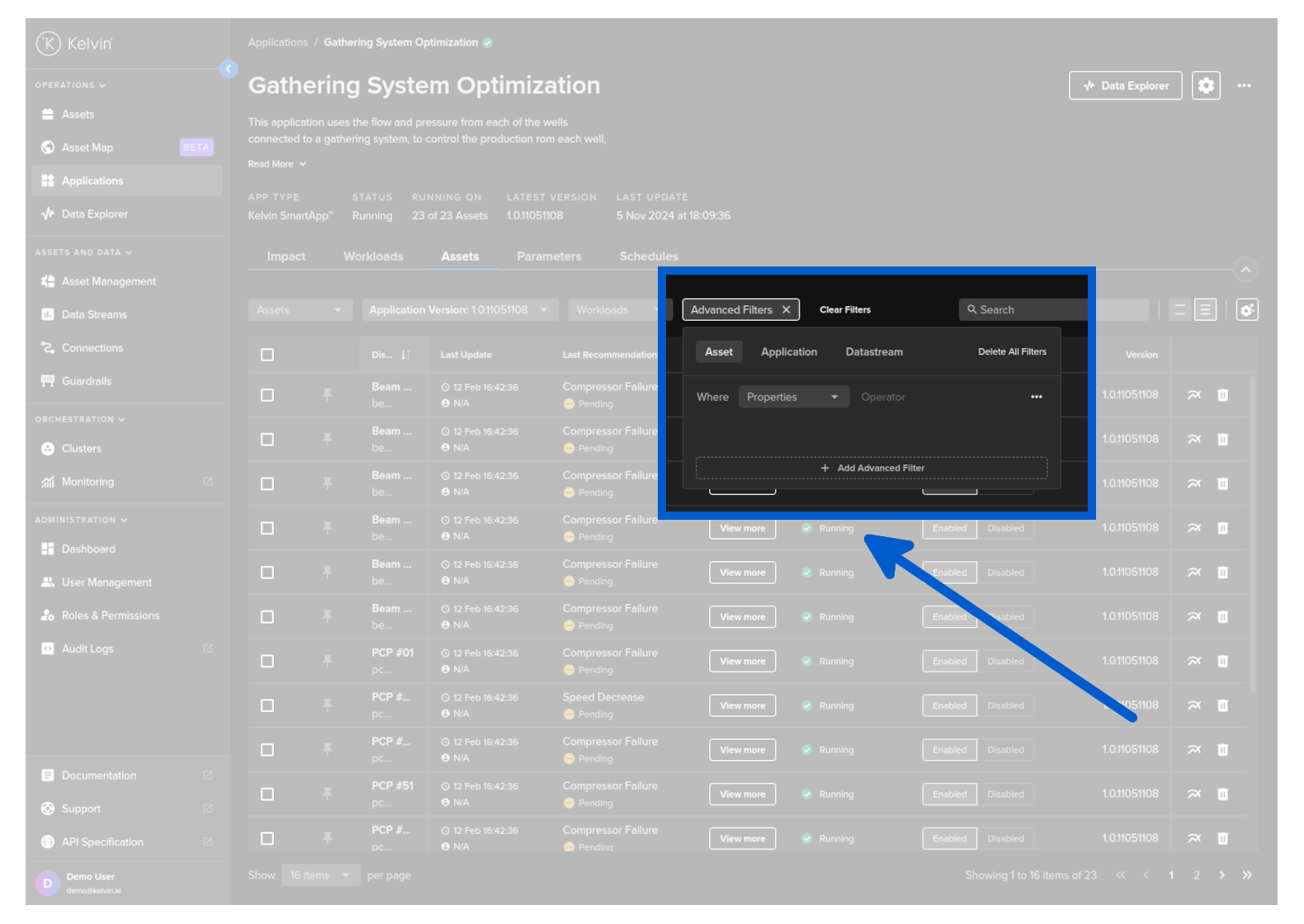Pin the PCP #01 asset row
The height and width of the screenshot is (924, 1304).
(328, 661)
